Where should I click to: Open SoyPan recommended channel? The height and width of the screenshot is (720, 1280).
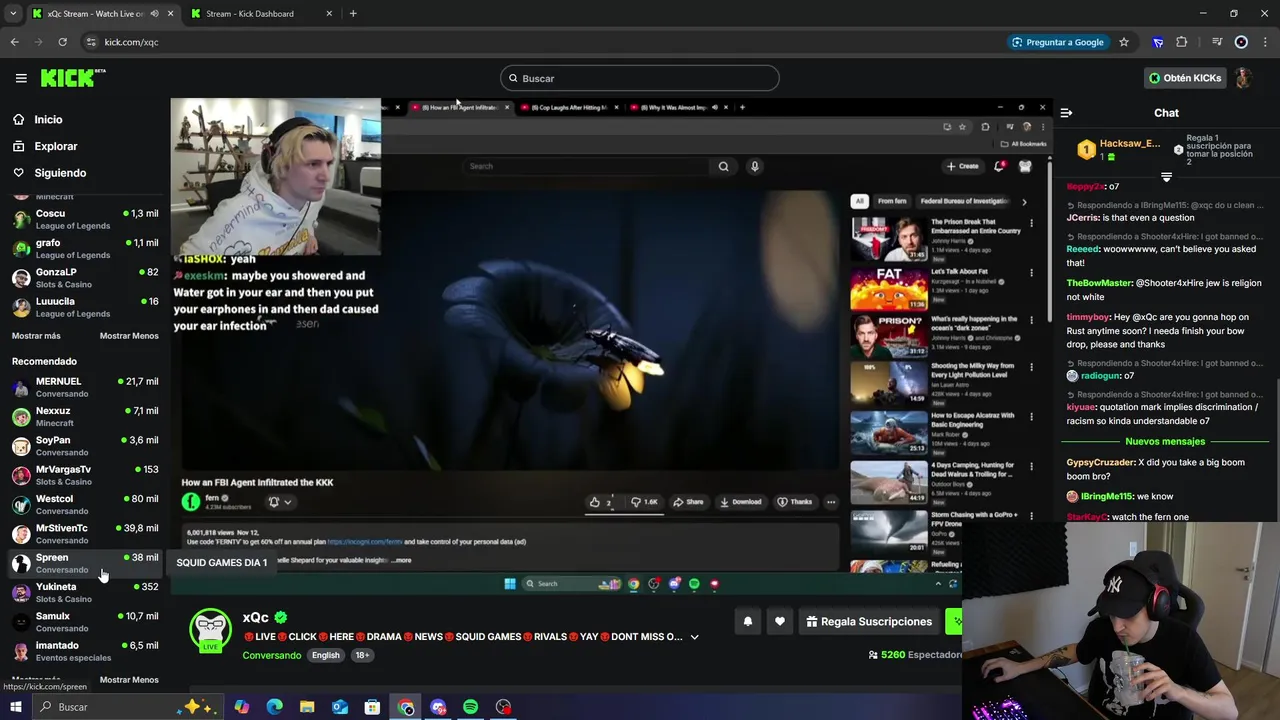point(84,446)
